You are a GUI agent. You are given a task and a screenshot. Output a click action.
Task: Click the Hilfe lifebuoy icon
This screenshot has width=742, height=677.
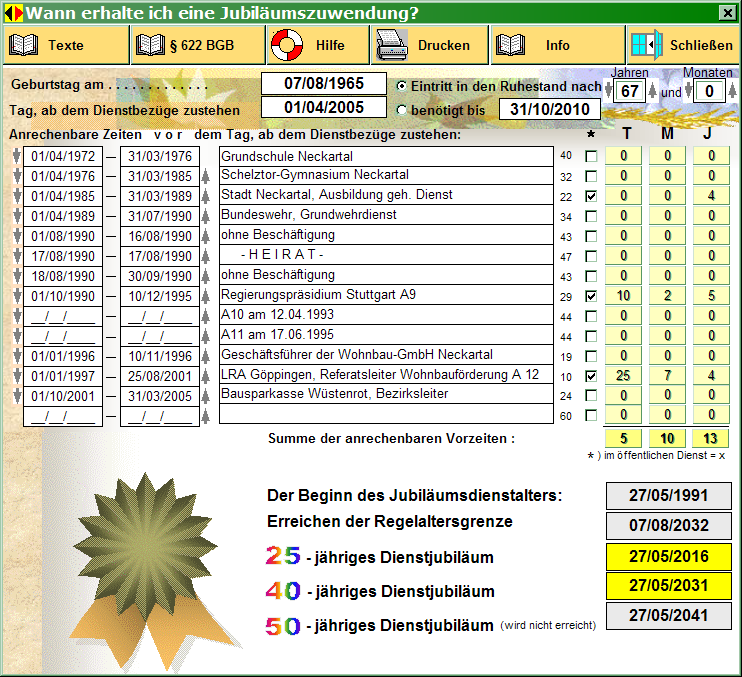pos(287,45)
